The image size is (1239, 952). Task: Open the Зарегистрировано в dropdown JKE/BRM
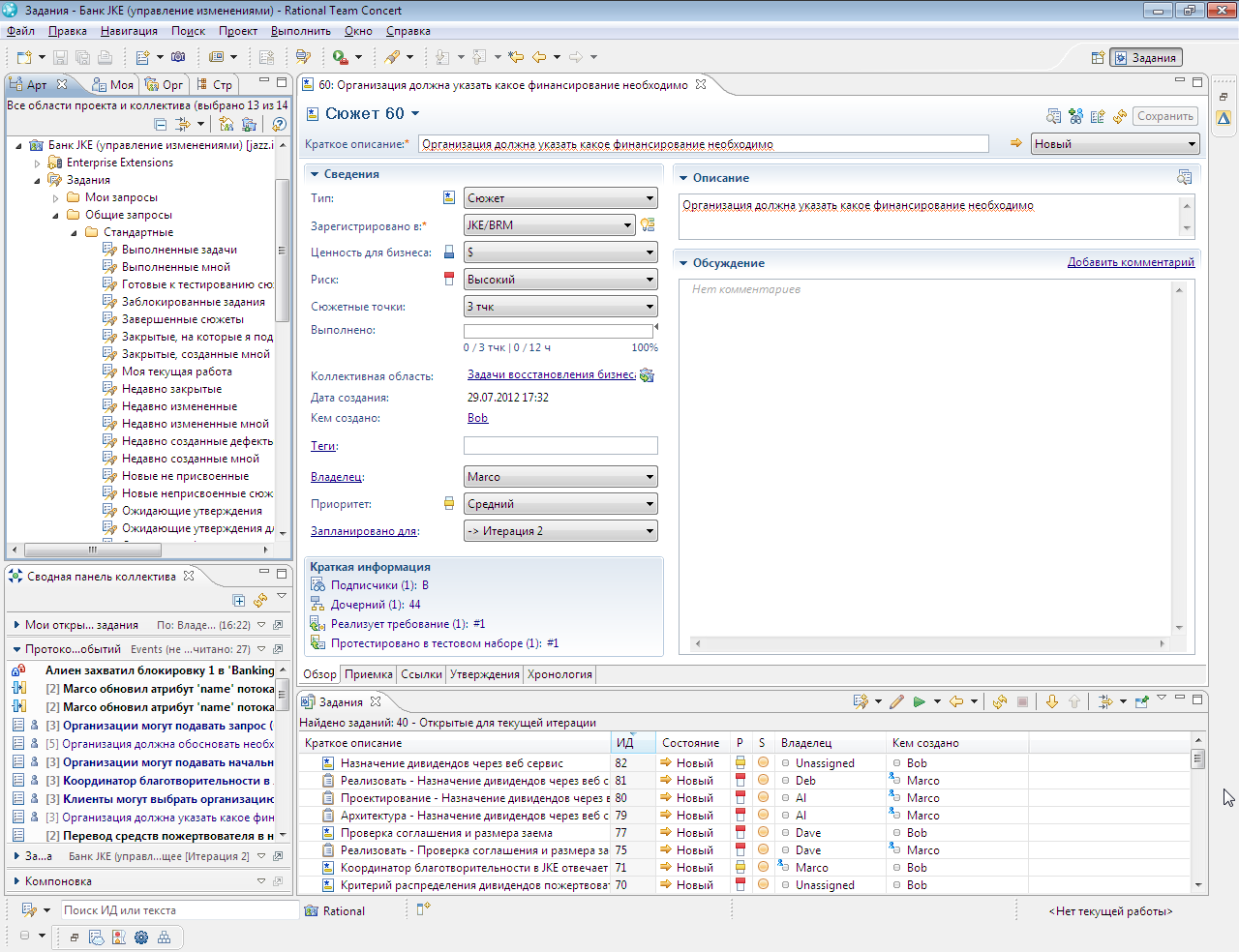click(x=549, y=225)
